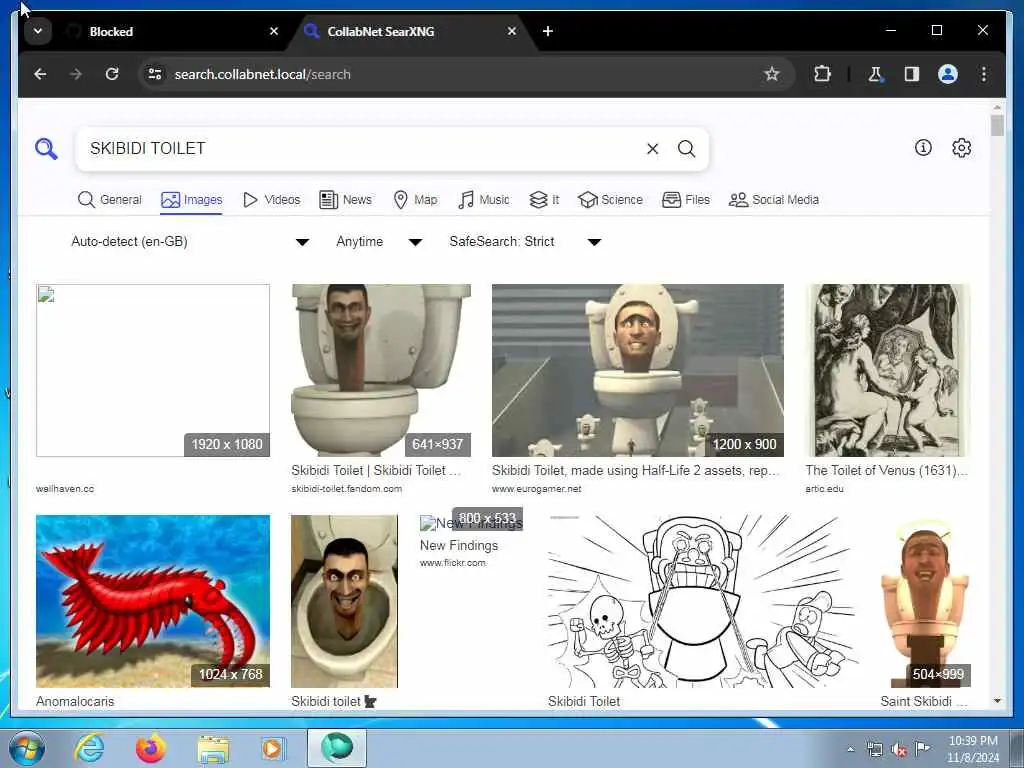Open The Toilet of Venus engraving thumbnail

tap(888, 370)
